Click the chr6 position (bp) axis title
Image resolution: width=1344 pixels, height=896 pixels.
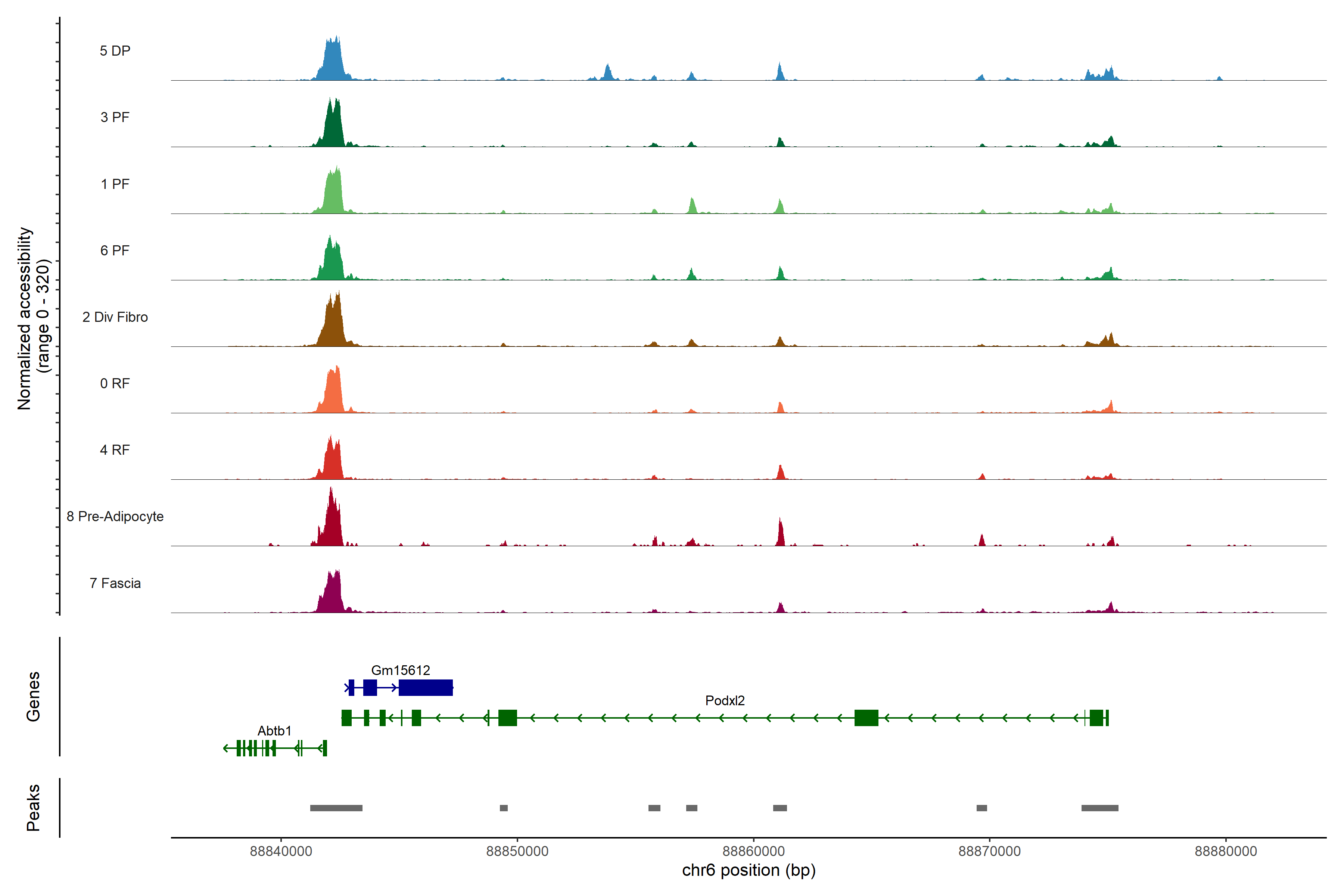tap(749, 870)
